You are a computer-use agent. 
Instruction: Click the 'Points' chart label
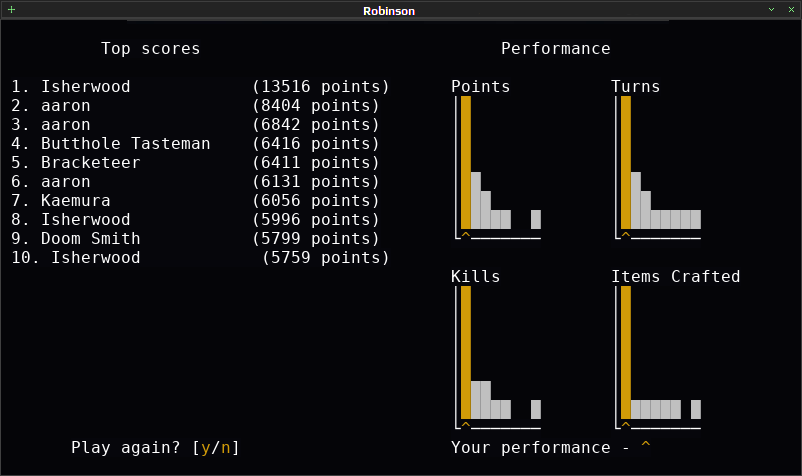point(481,86)
